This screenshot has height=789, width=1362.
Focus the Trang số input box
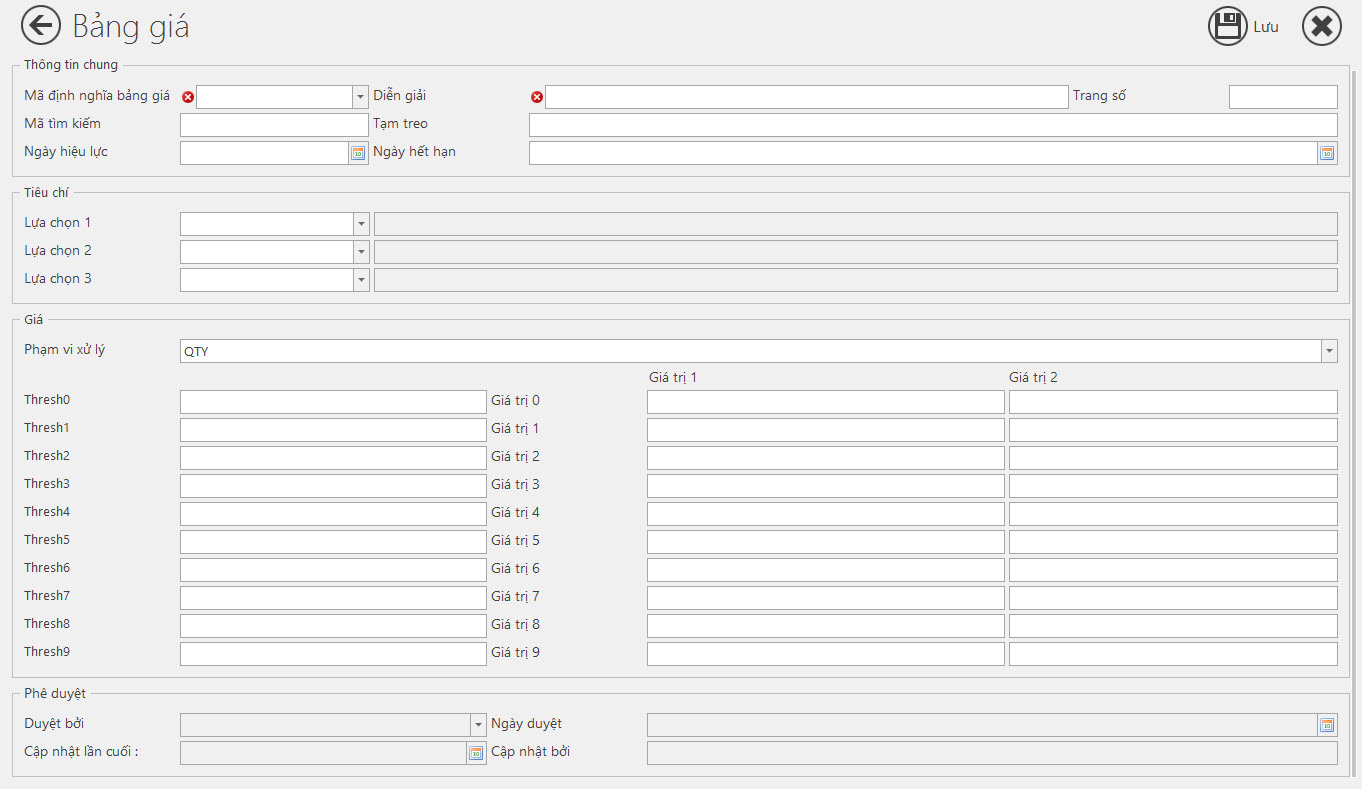pos(1282,97)
